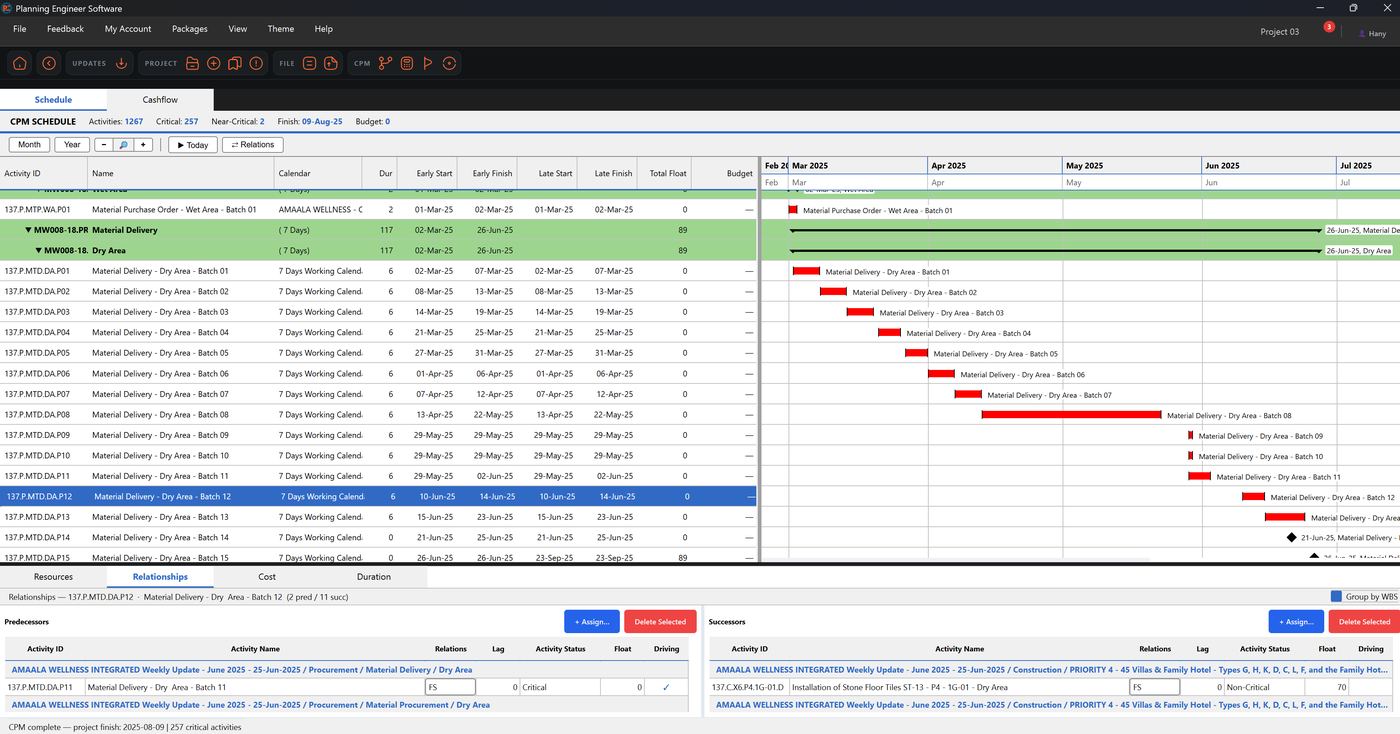This screenshot has width=1400, height=734.
Task: Click the CPM run play icon
Action: [428, 63]
